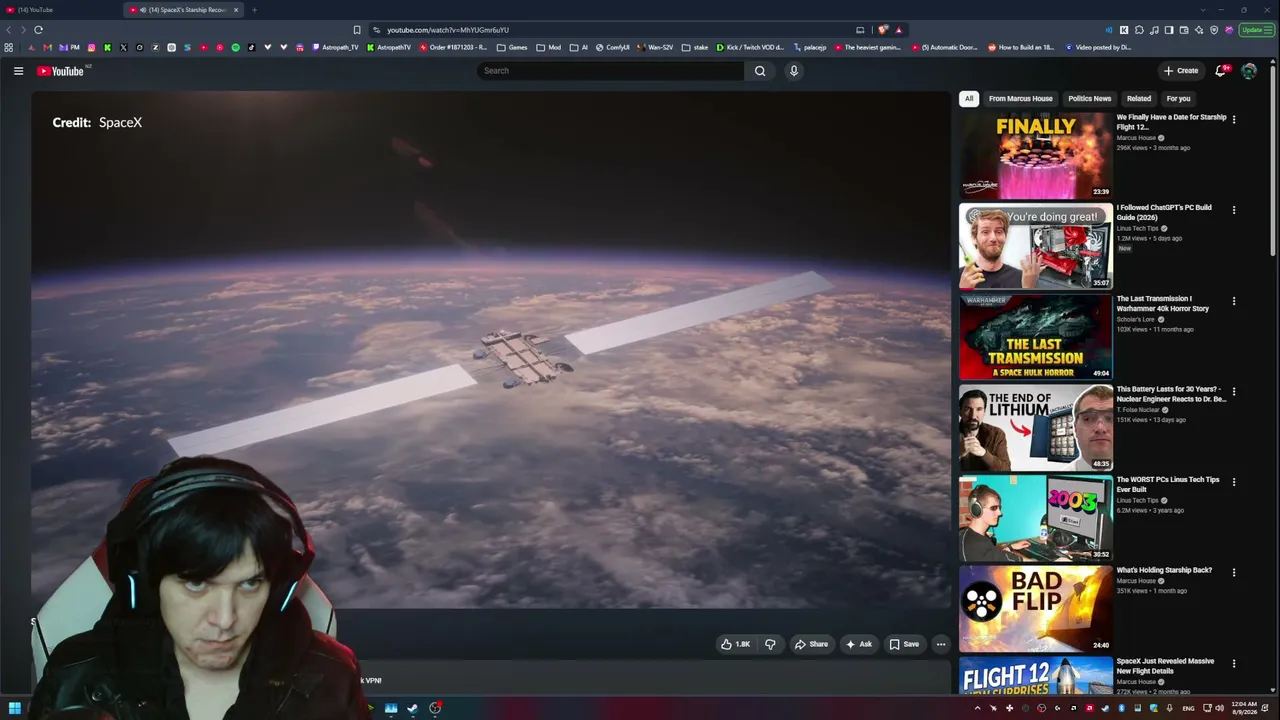Open FINALLY Starship Flight 12 thumbnail
The height and width of the screenshot is (720, 1280).
[1036, 155]
